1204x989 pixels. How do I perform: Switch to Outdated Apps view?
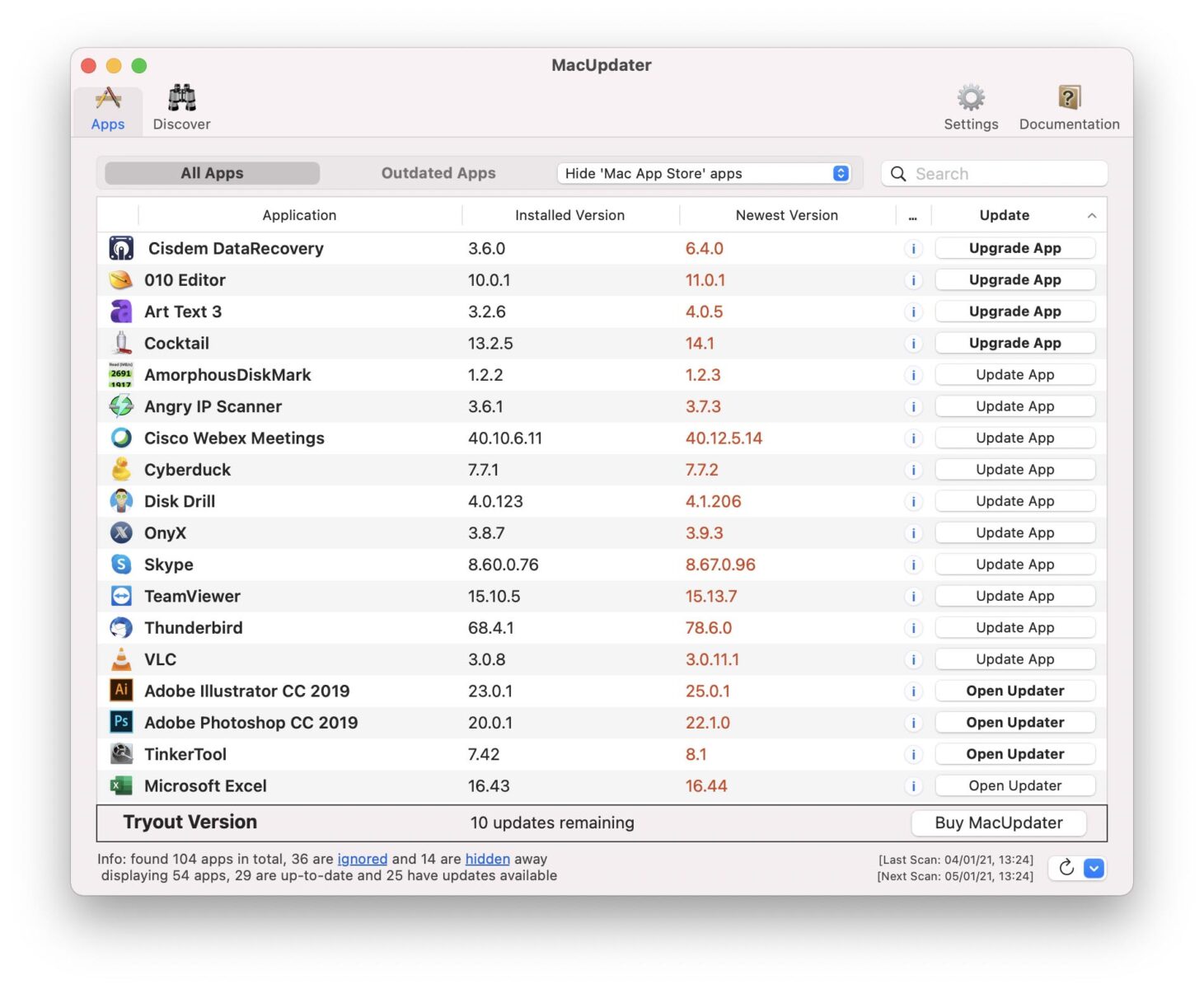(x=438, y=173)
